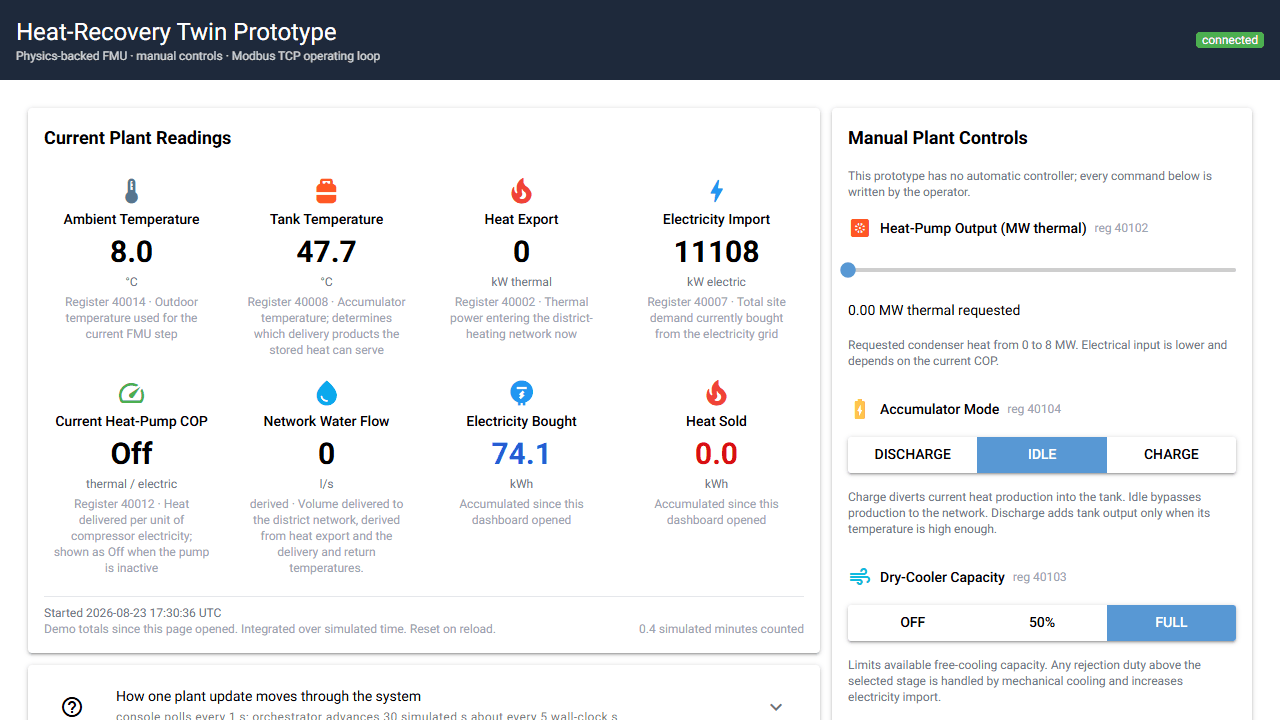The image size is (1280, 720).
Task: Click the Electricity Bought meter icon
Action: click(x=521, y=393)
